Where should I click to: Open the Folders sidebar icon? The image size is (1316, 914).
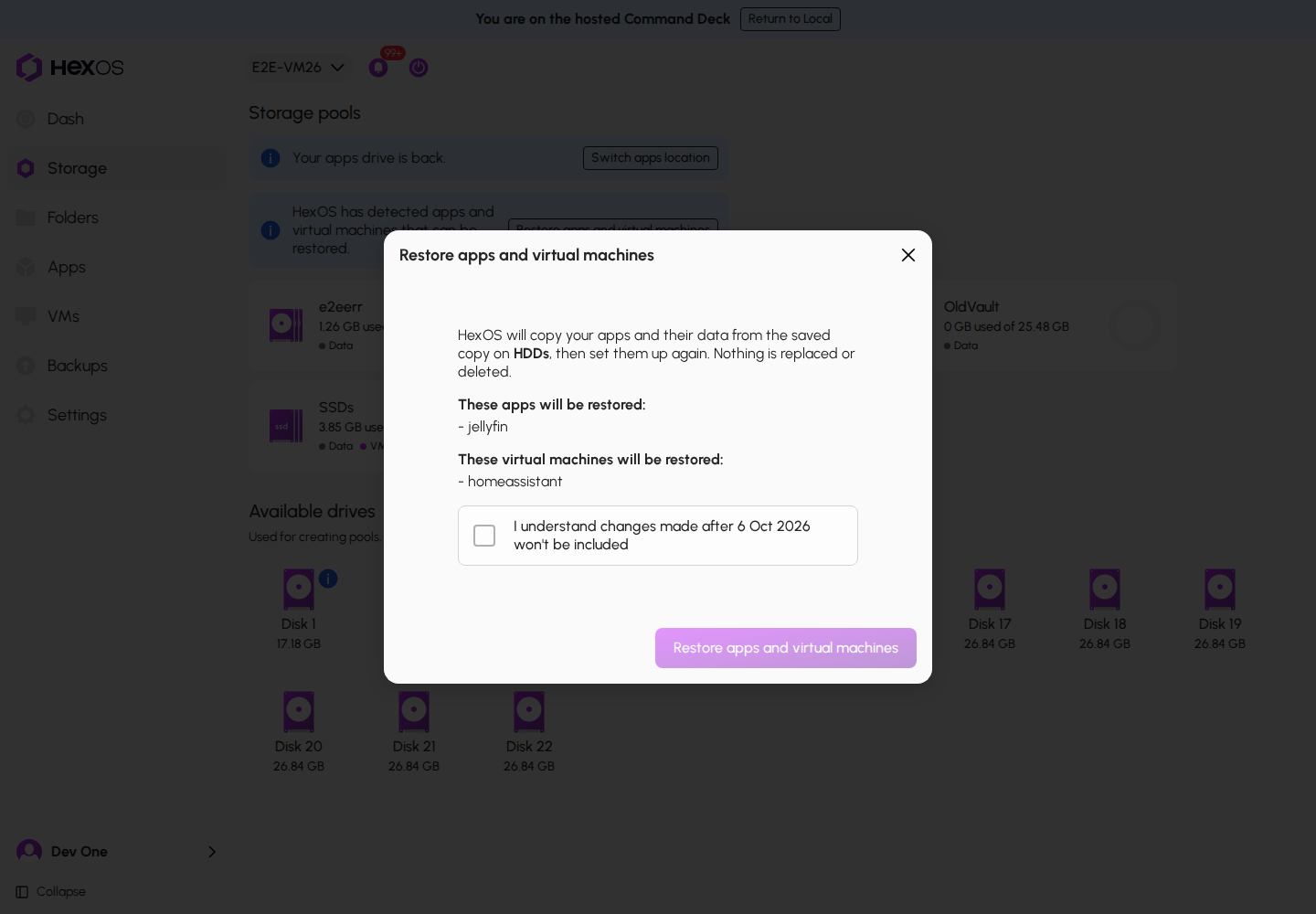(x=26, y=218)
